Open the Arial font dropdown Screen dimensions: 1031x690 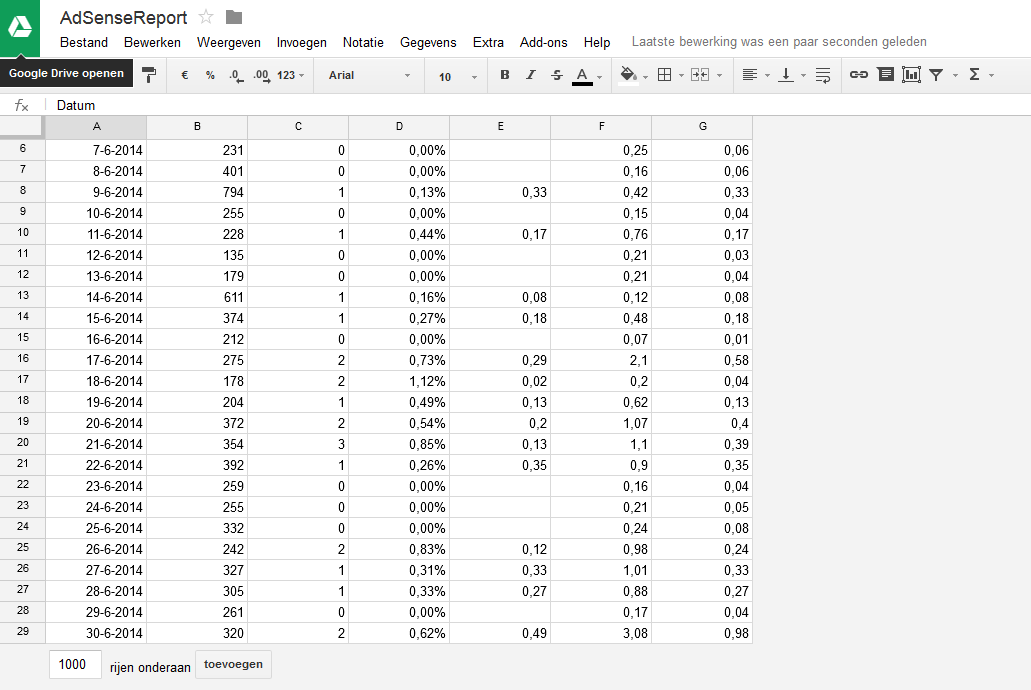[369, 75]
